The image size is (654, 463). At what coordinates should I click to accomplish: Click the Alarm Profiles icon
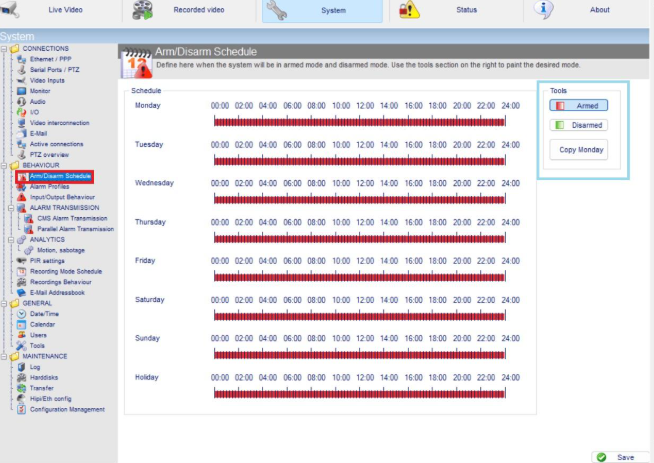pos(21,187)
